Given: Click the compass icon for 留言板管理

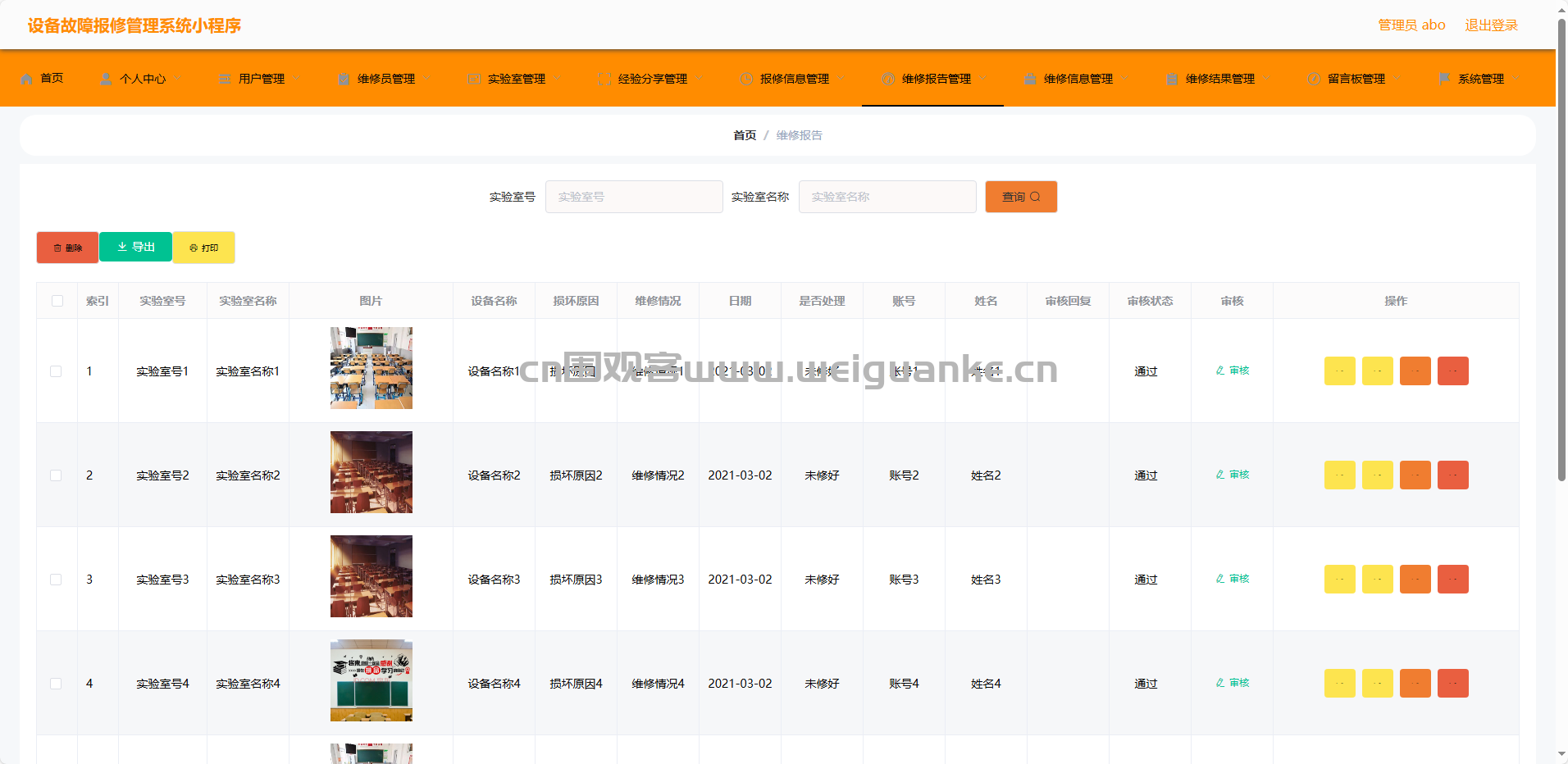Looking at the screenshot, I should tap(1314, 79).
